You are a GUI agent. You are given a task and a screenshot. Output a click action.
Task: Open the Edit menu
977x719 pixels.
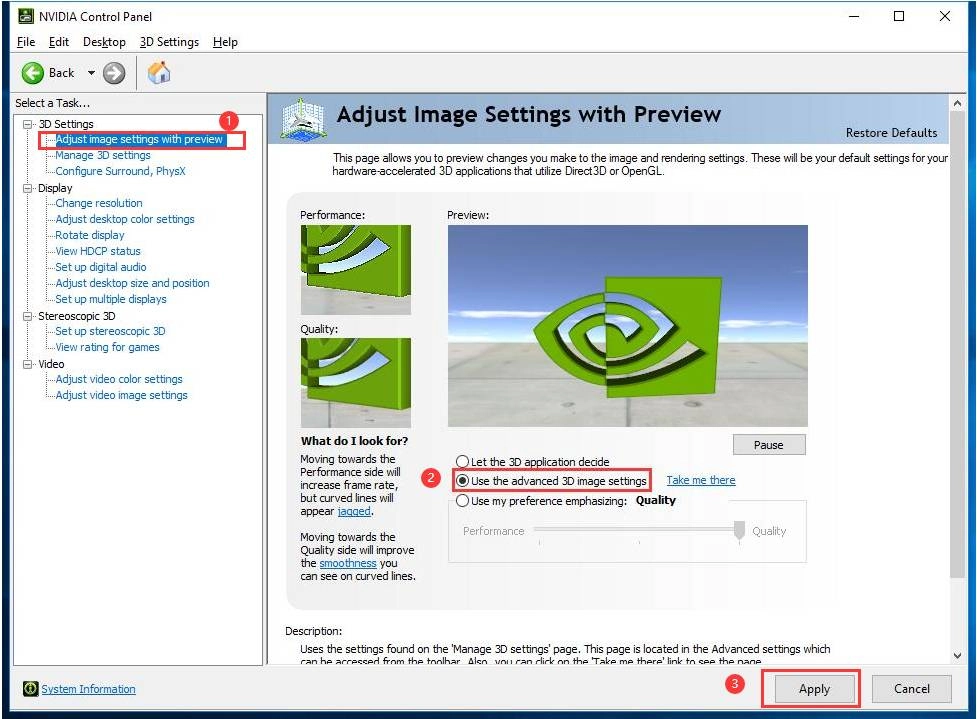[59, 42]
